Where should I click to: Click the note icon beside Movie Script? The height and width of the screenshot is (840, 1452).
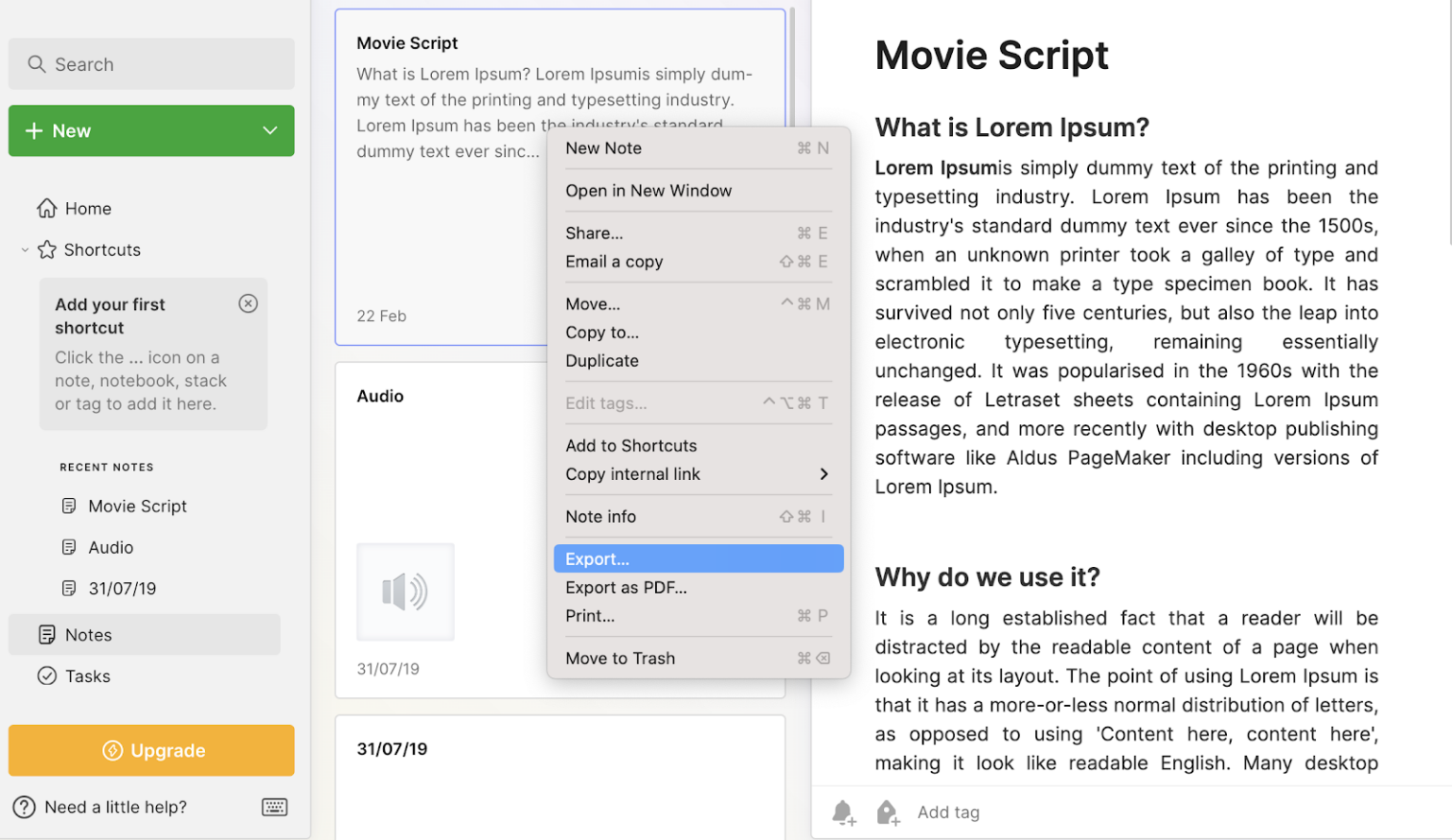[69, 506]
